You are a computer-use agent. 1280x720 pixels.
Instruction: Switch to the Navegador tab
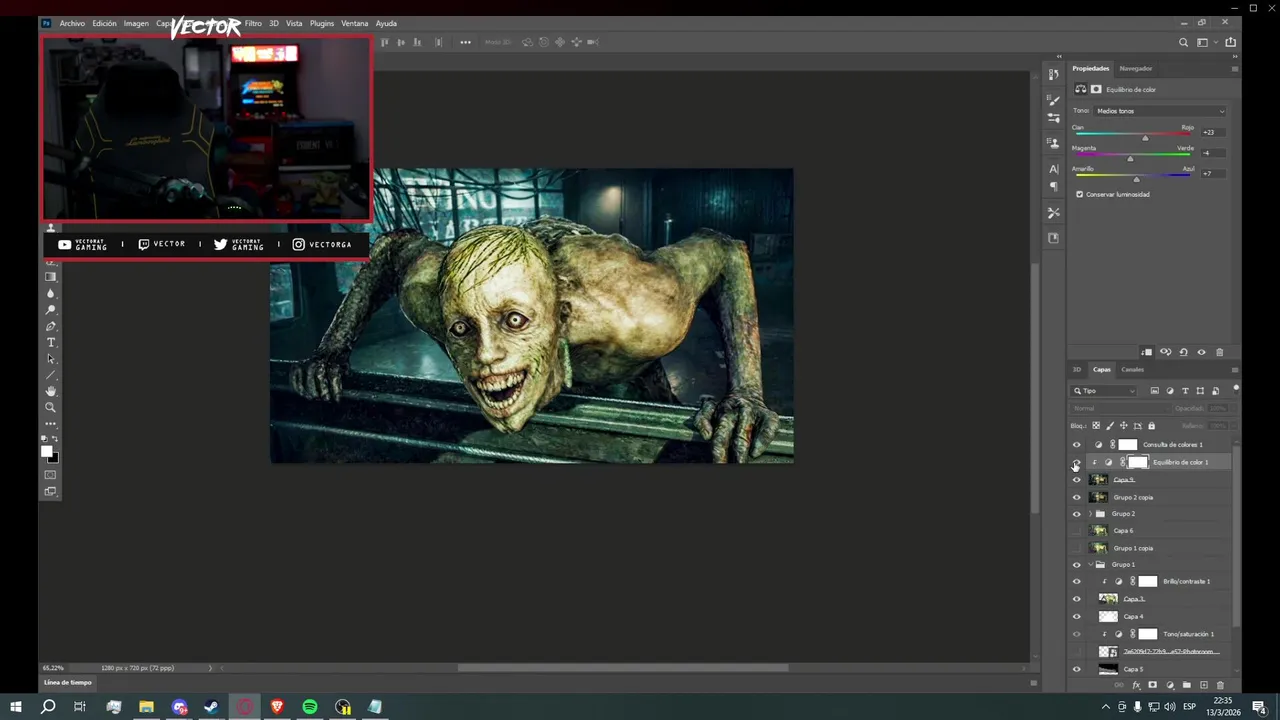[1136, 68]
